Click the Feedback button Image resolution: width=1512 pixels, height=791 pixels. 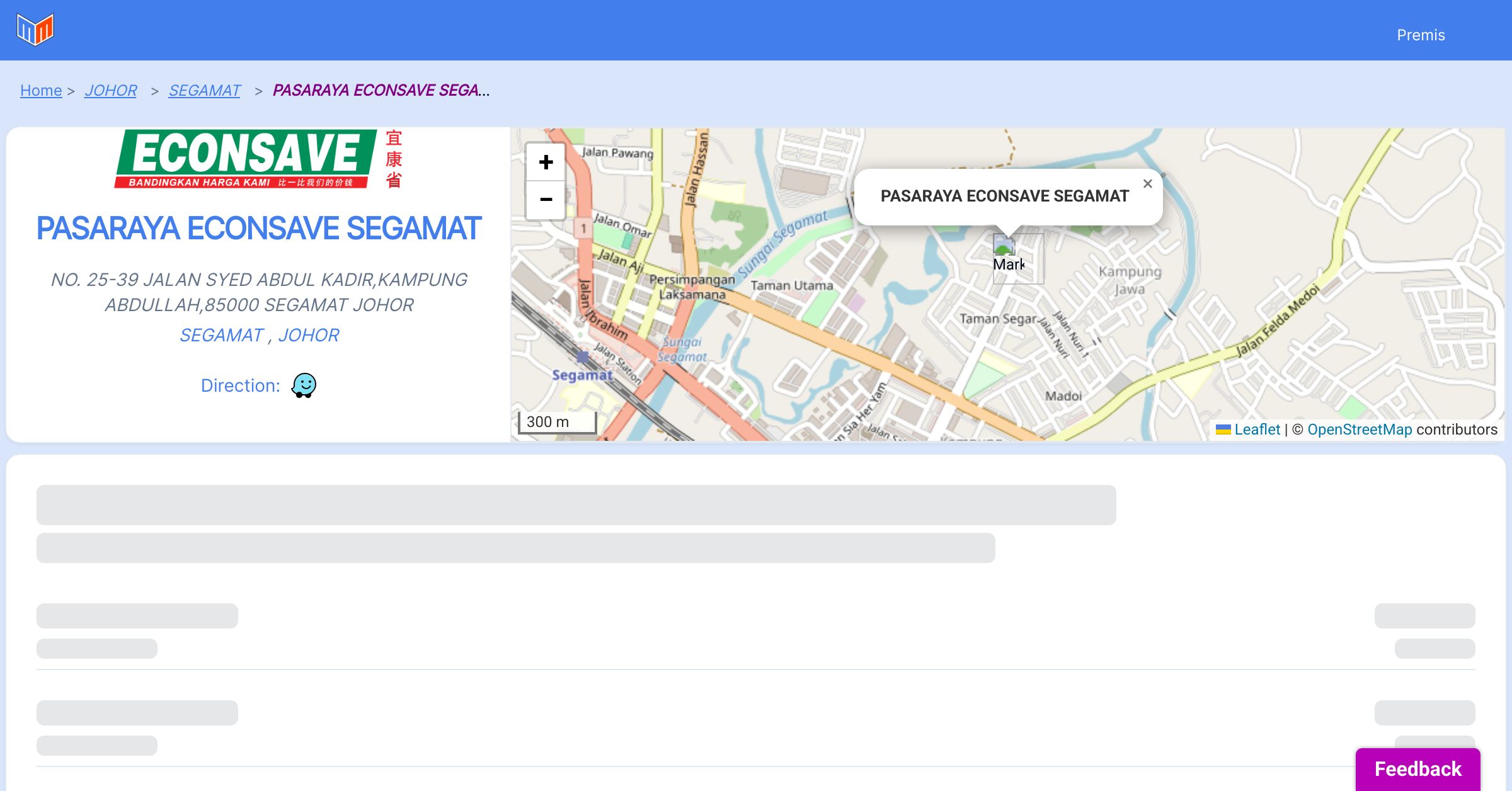coord(1417,768)
